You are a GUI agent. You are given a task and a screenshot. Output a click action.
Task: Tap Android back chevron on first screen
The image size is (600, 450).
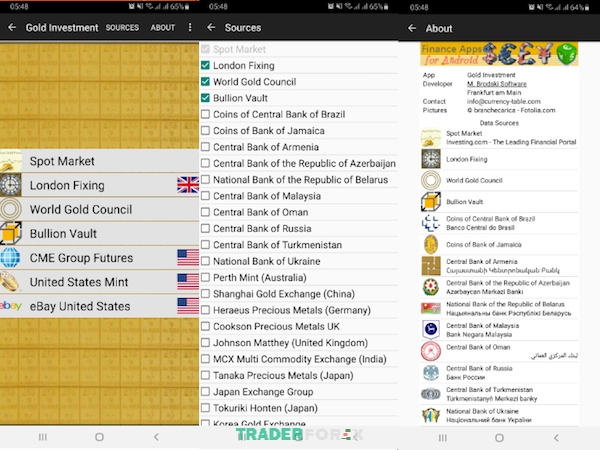click(x=156, y=437)
